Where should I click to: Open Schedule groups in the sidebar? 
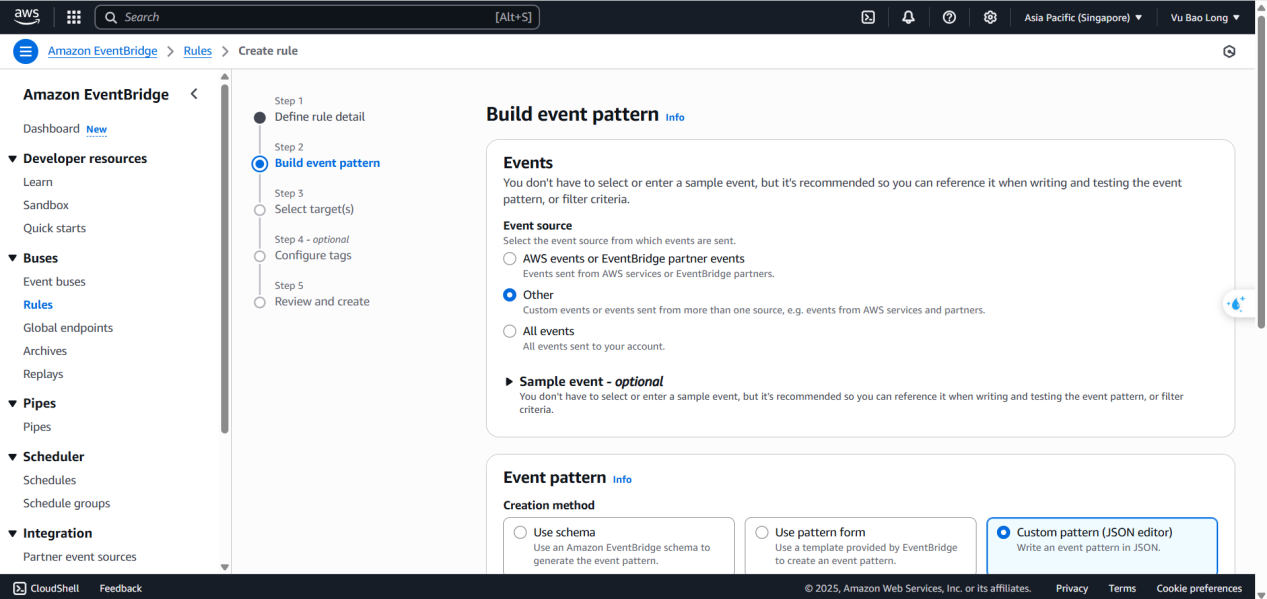(67, 503)
